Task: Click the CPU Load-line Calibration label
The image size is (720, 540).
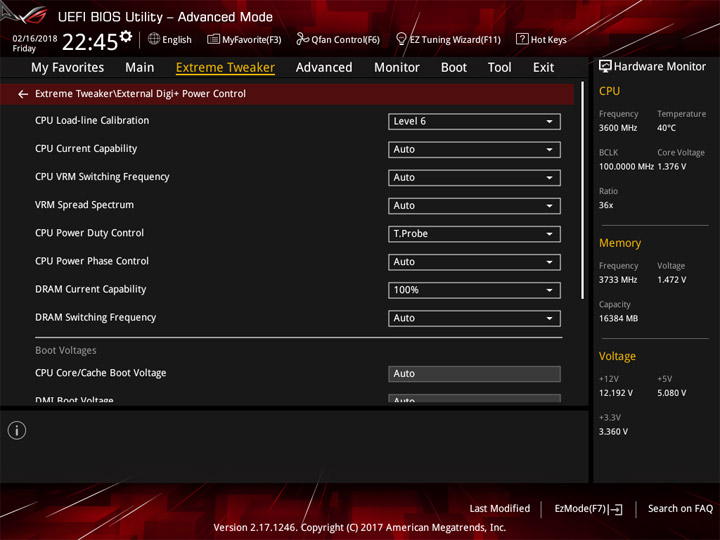Action: coord(92,121)
